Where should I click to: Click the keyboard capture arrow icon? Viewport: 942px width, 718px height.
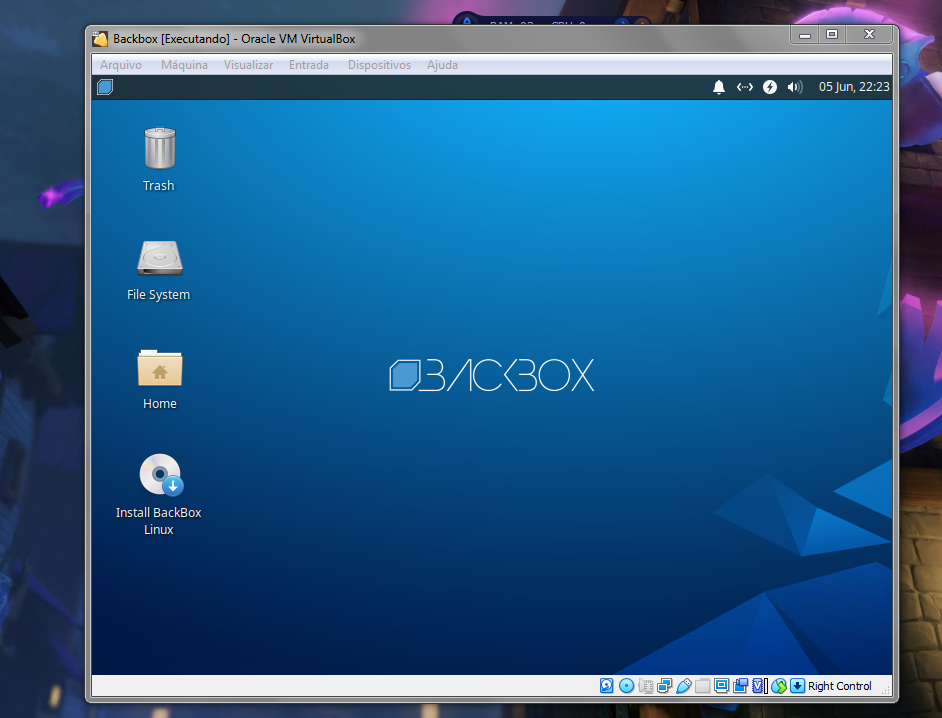(x=797, y=686)
